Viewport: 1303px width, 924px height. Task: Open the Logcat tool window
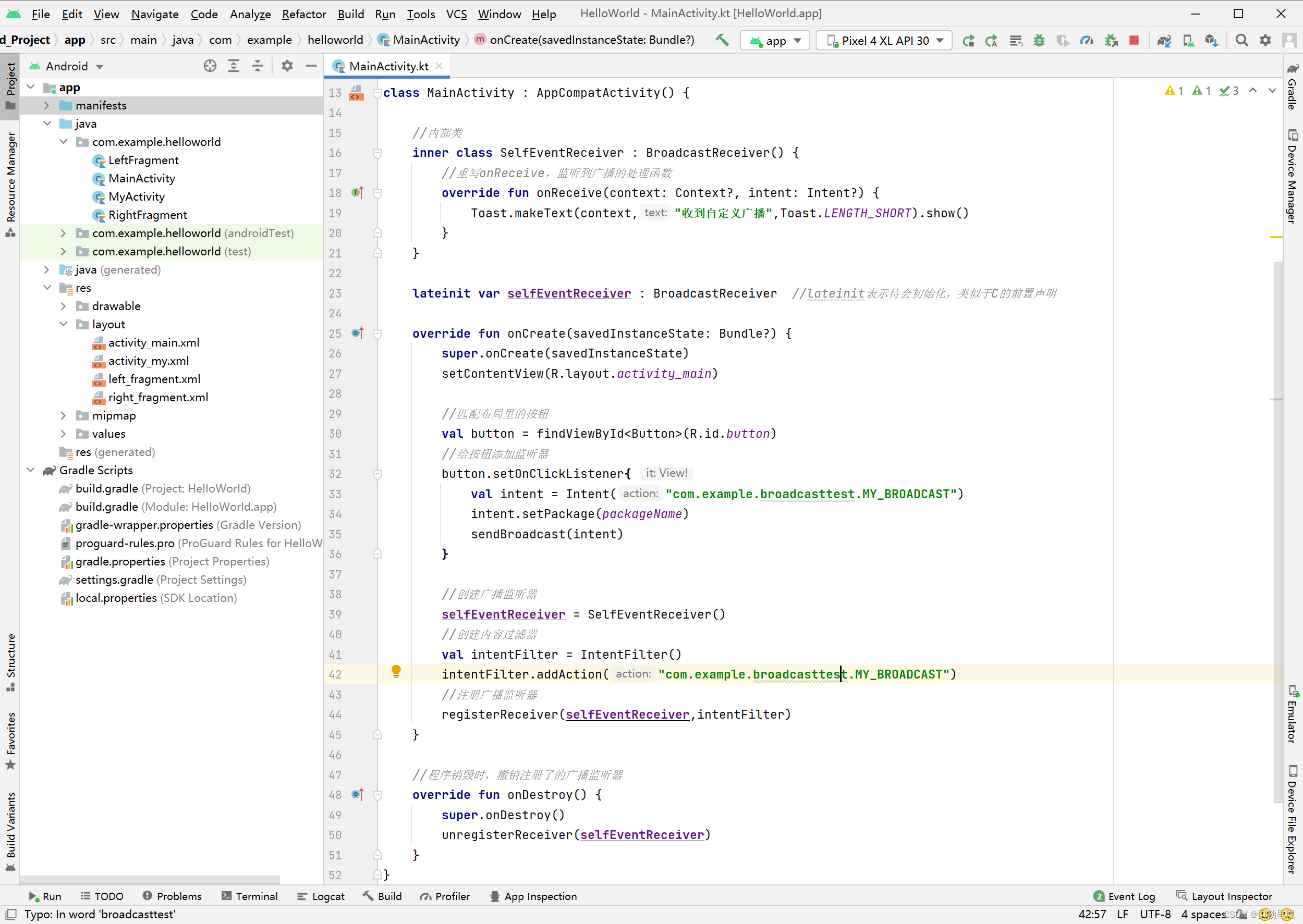(x=321, y=896)
